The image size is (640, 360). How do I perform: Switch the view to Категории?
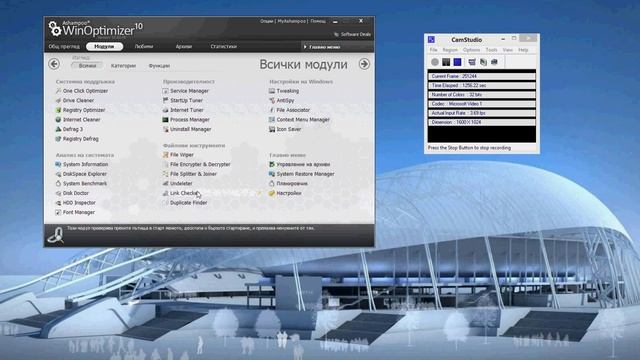pos(123,66)
